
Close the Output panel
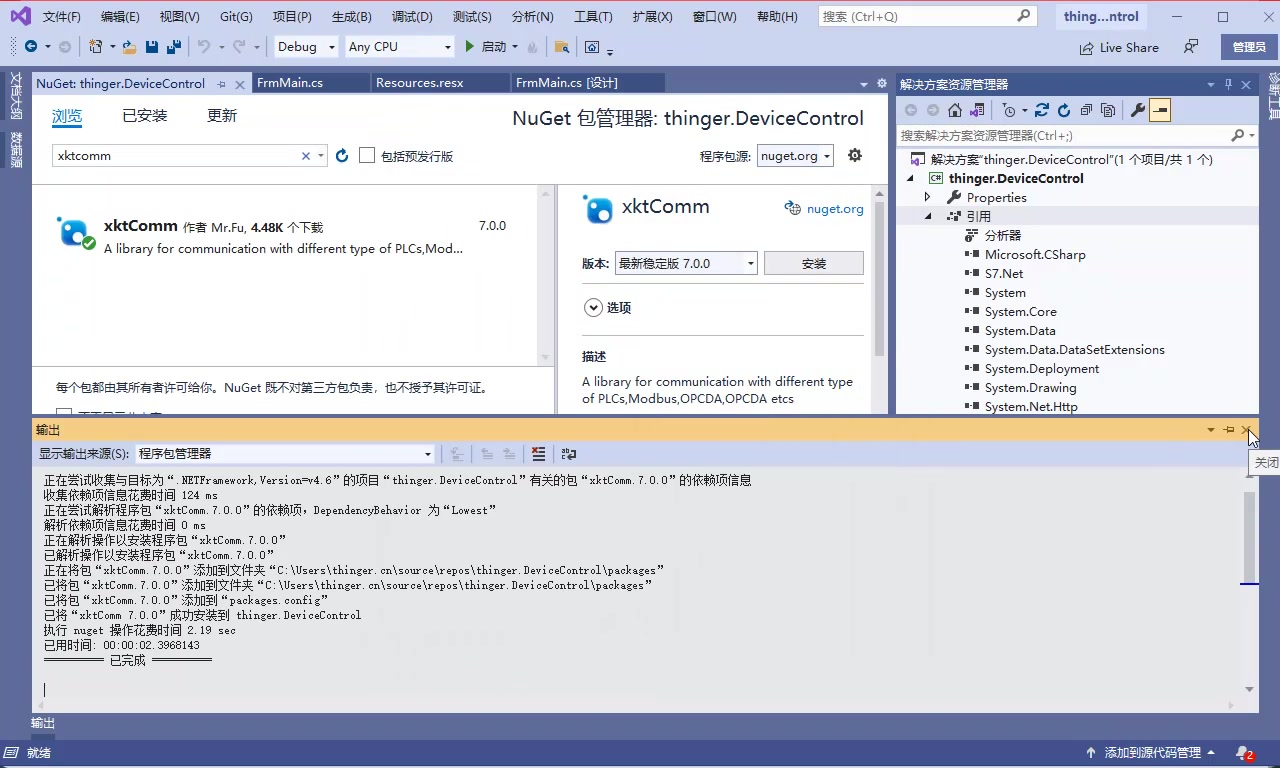(1246, 430)
